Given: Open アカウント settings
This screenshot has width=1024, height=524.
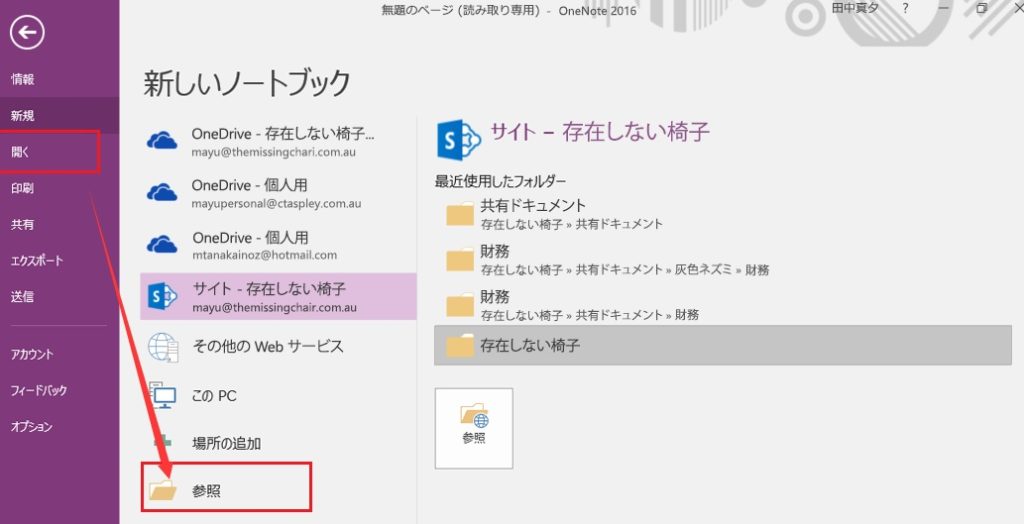Looking at the screenshot, I should click(32, 354).
